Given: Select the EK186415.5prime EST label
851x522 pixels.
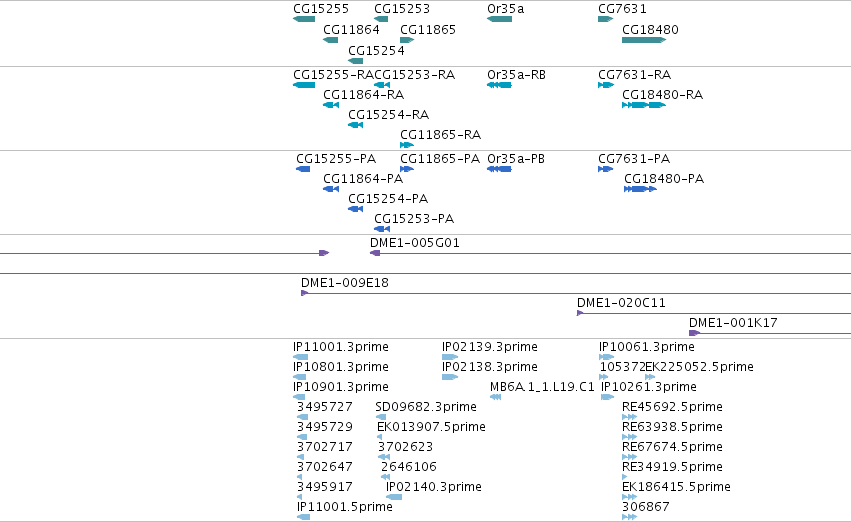Looking at the screenshot, I should pyautogui.click(x=676, y=487).
